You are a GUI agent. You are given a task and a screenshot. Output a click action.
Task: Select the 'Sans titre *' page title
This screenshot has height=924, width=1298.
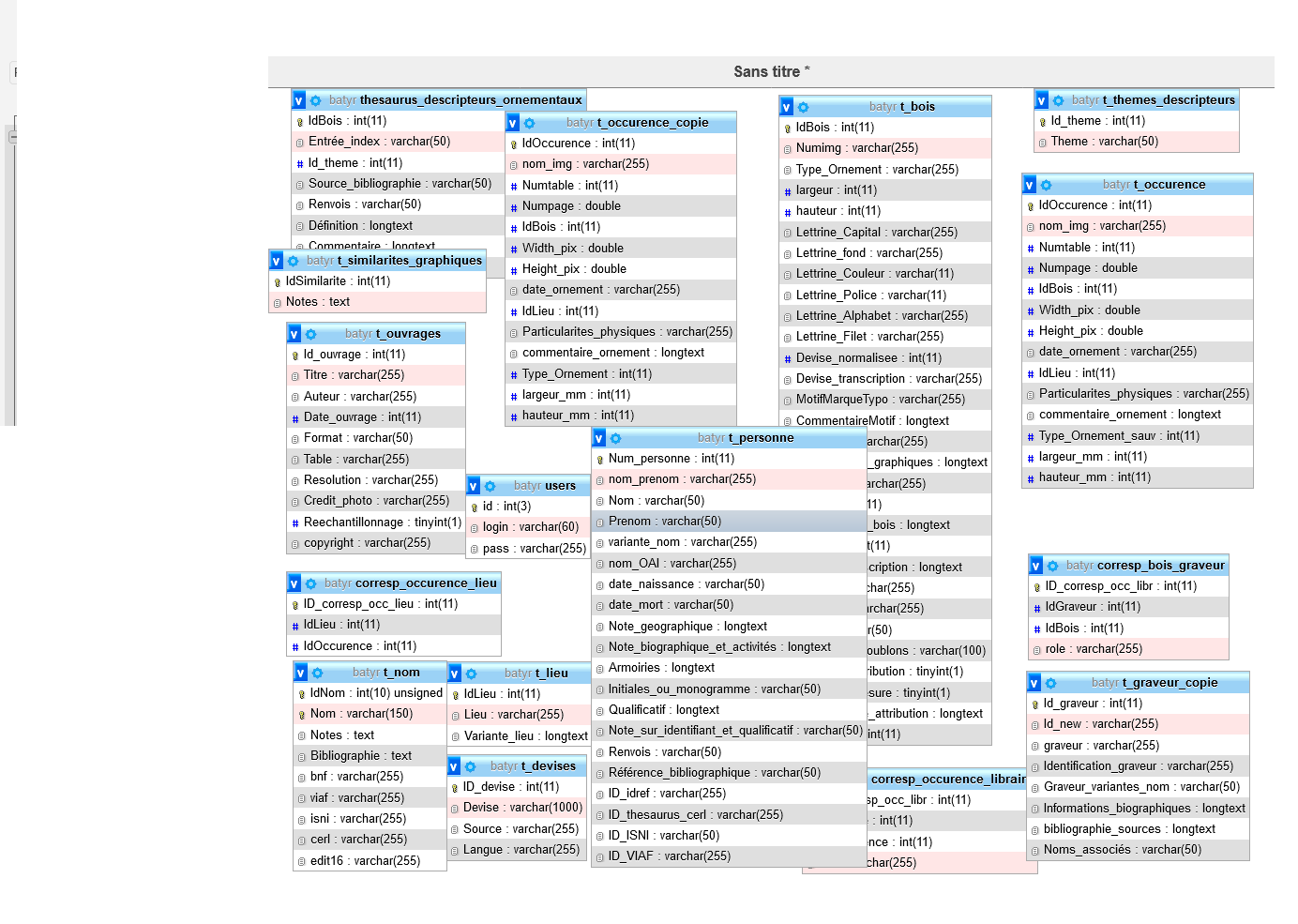[x=771, y=72]
